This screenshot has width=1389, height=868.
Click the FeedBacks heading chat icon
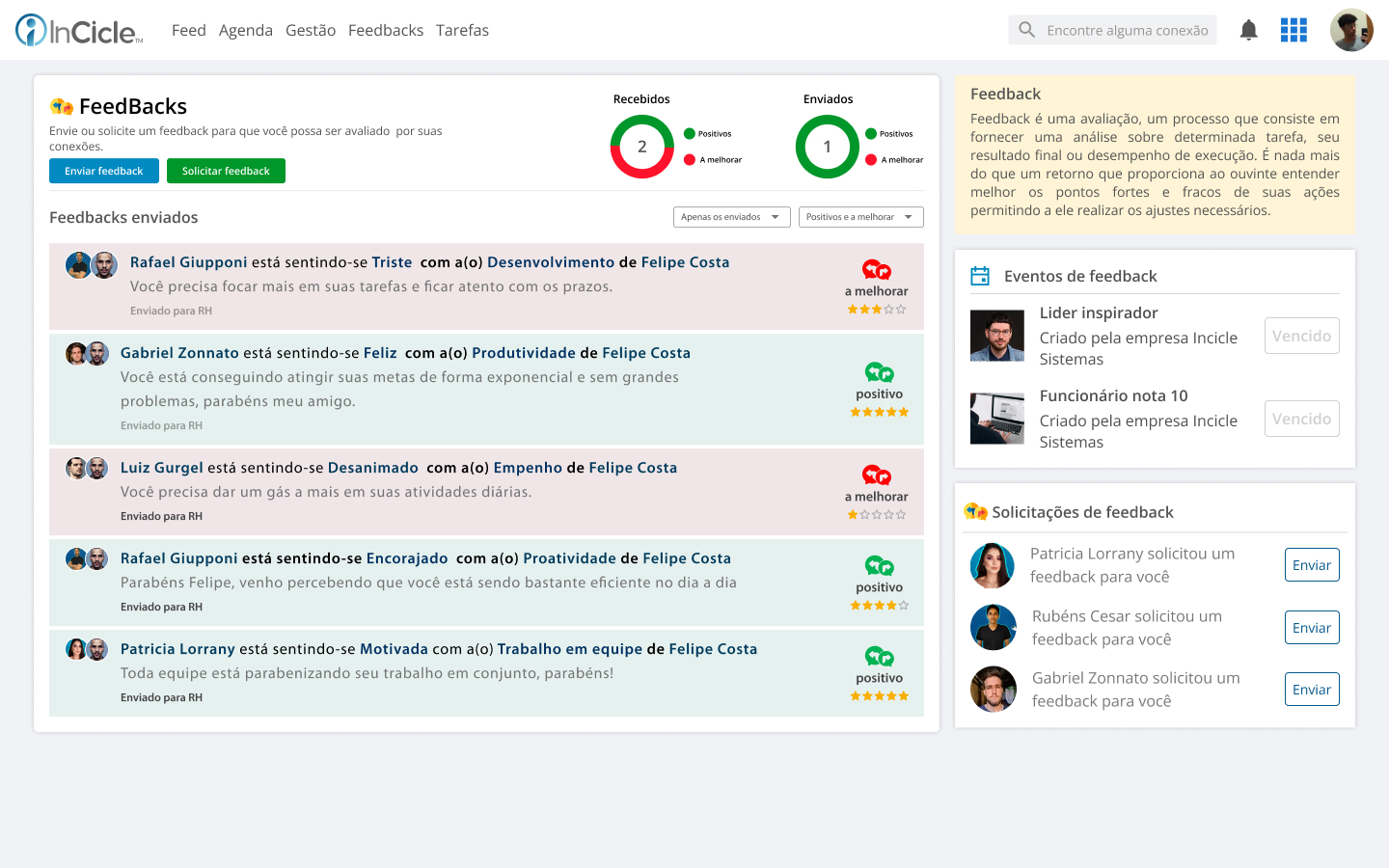tap(62, 106)
